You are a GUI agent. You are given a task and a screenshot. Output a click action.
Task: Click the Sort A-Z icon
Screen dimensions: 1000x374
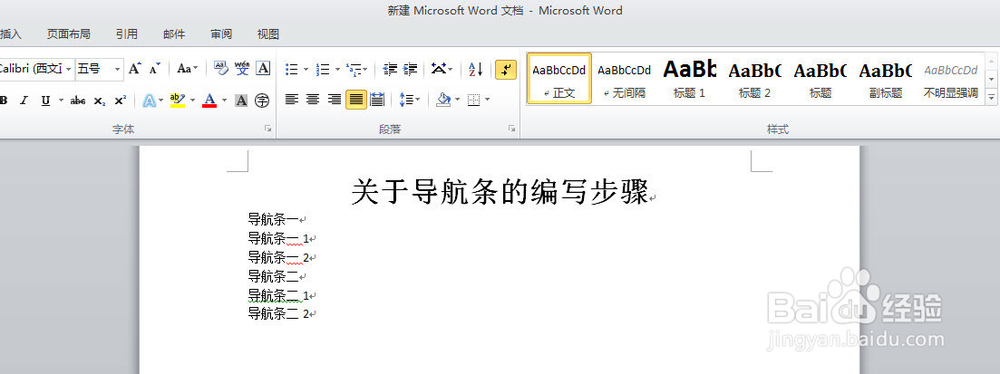pyautogui.click(x=475, y=68)
